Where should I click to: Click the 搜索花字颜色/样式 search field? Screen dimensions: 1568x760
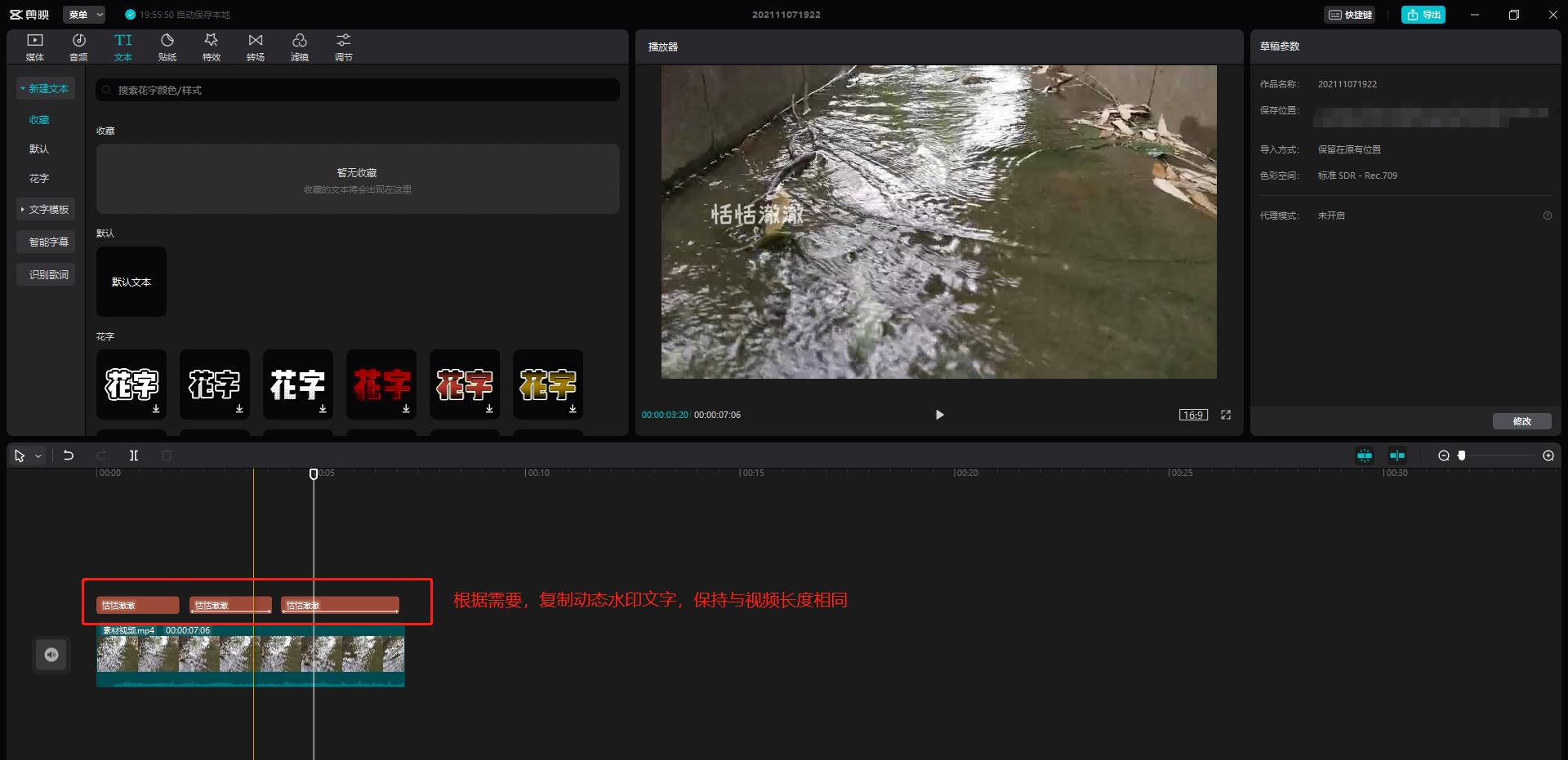click(358, 90)
